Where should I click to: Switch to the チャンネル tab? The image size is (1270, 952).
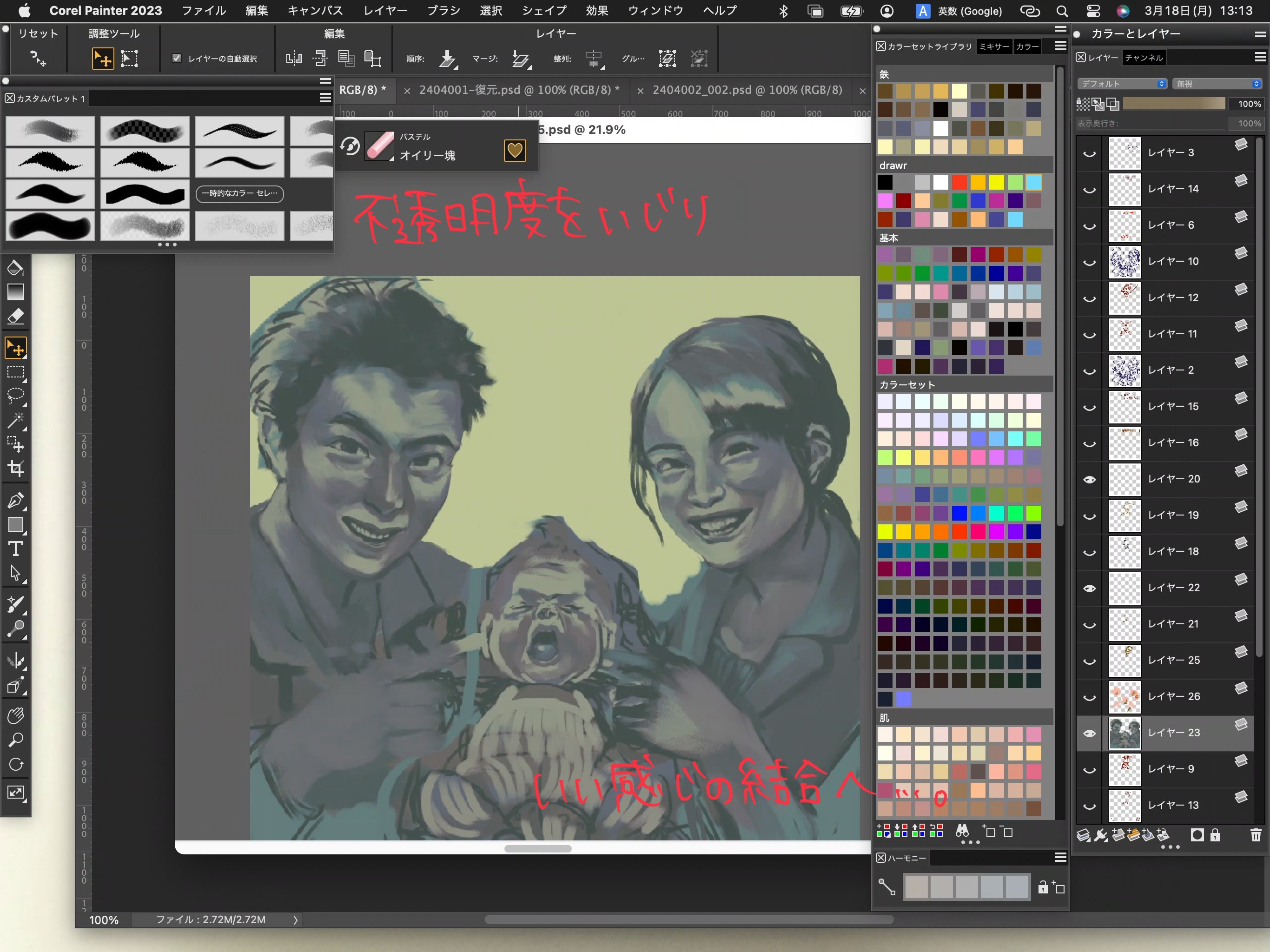point(1144,58)
